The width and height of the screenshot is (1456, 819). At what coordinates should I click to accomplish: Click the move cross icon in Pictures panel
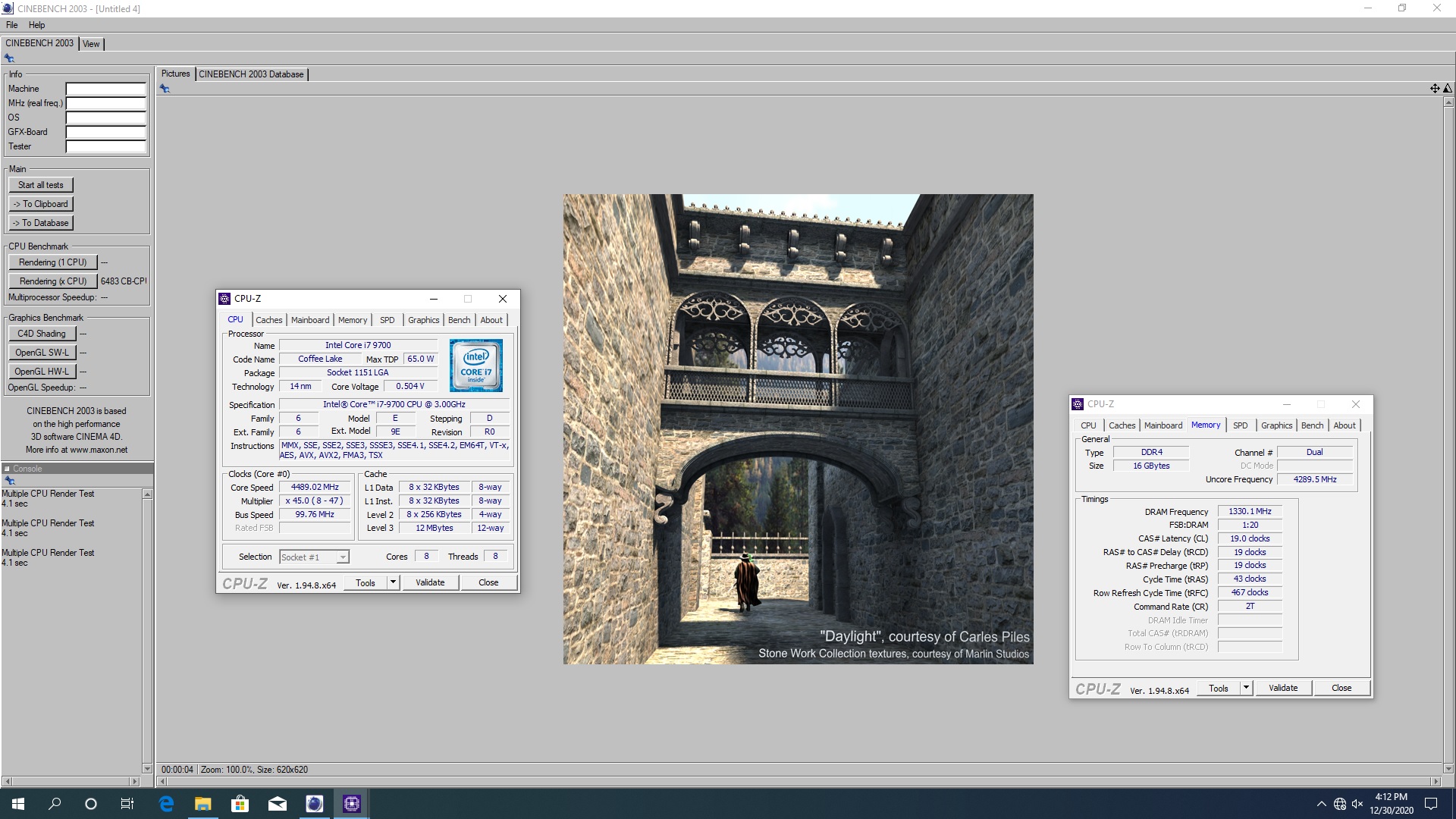pos(1434,89)
